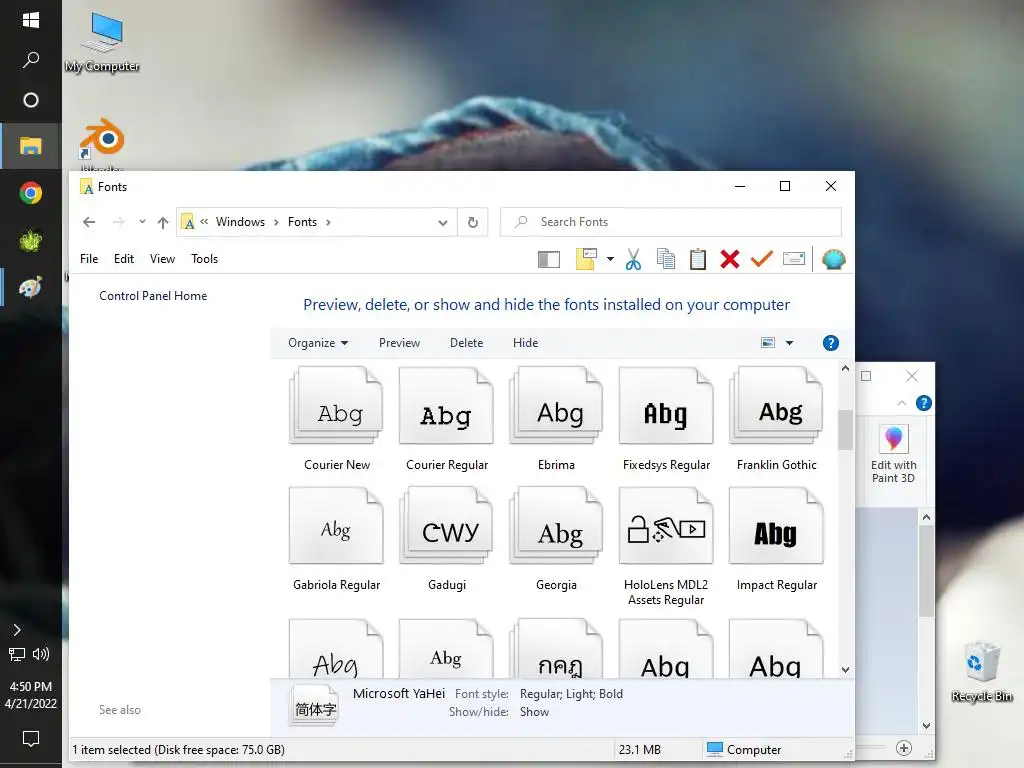Click the orange checkmark properties icon
Viewport: 1024px width, 768px height.
(761, 259)
